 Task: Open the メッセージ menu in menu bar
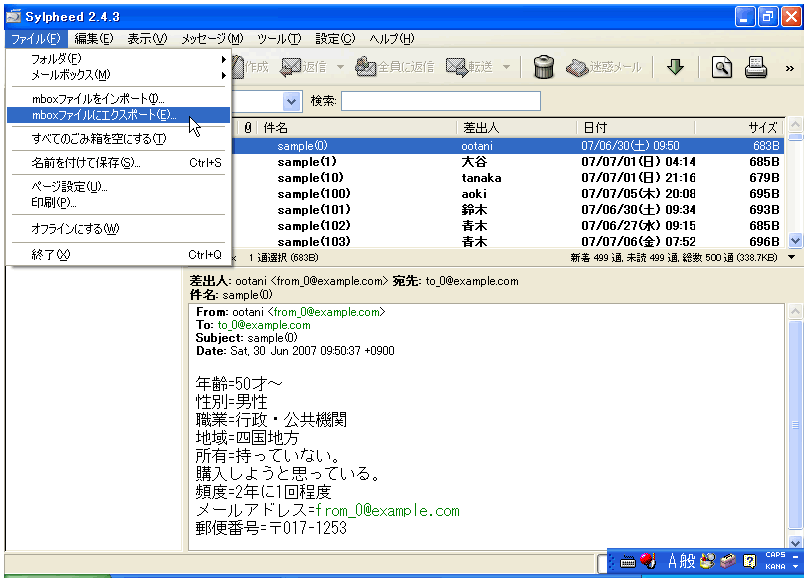[211, 39]
